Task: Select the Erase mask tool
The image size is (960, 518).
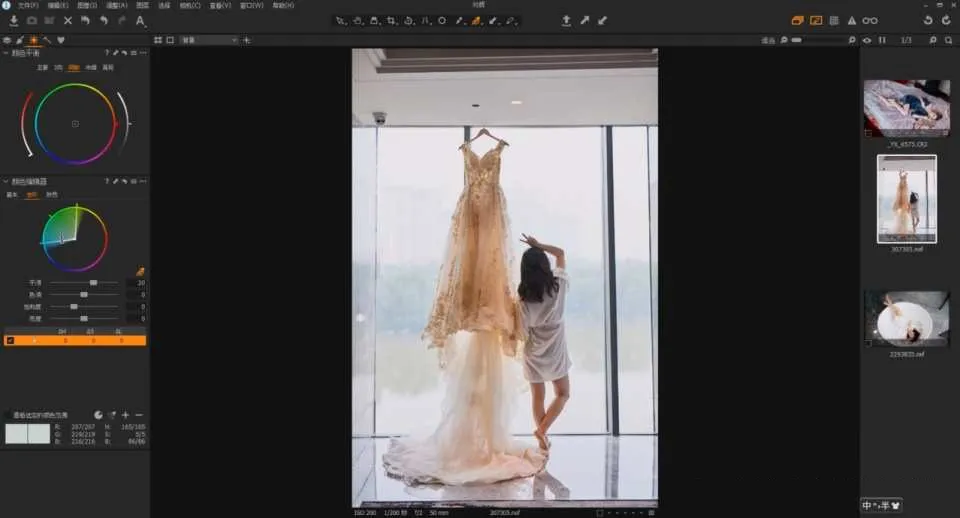Action: tap(511, 21)
